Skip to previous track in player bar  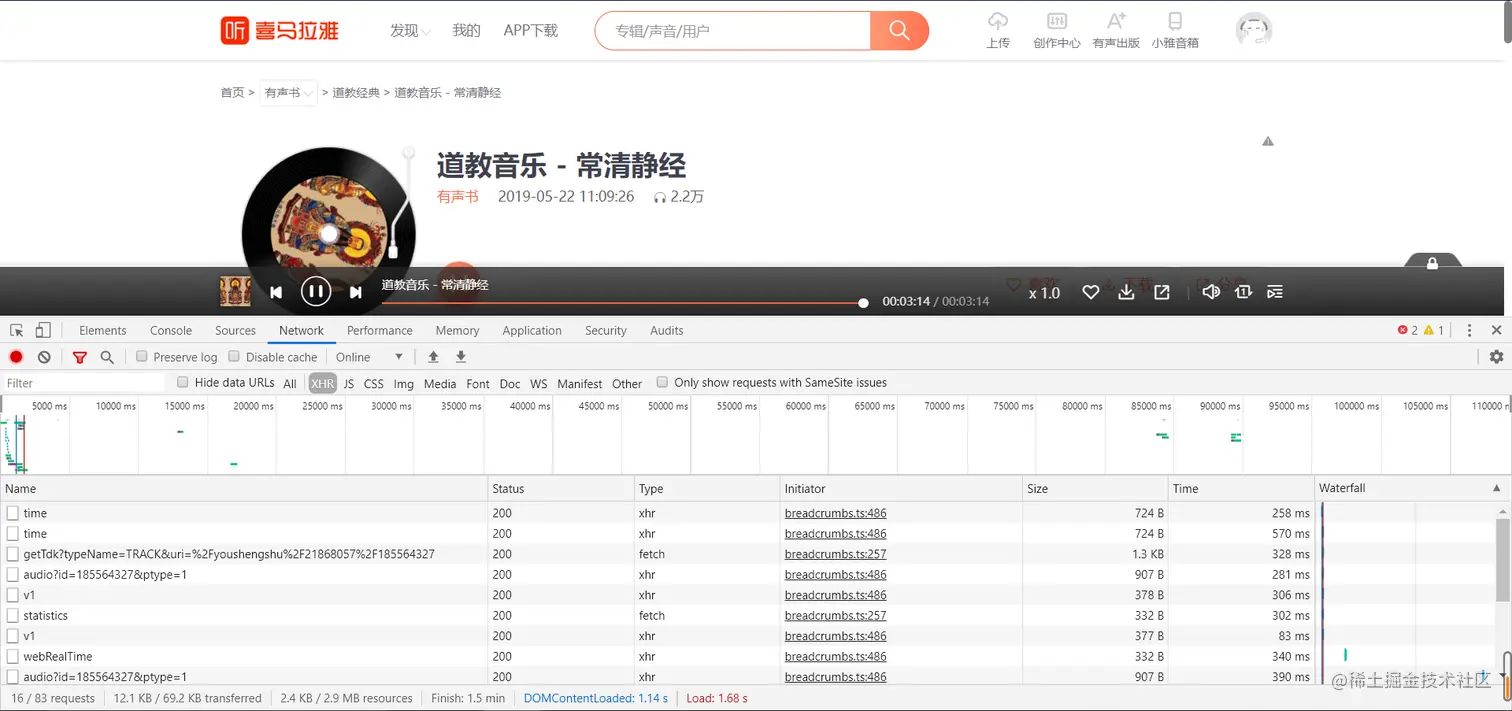[x=276, y=292]
